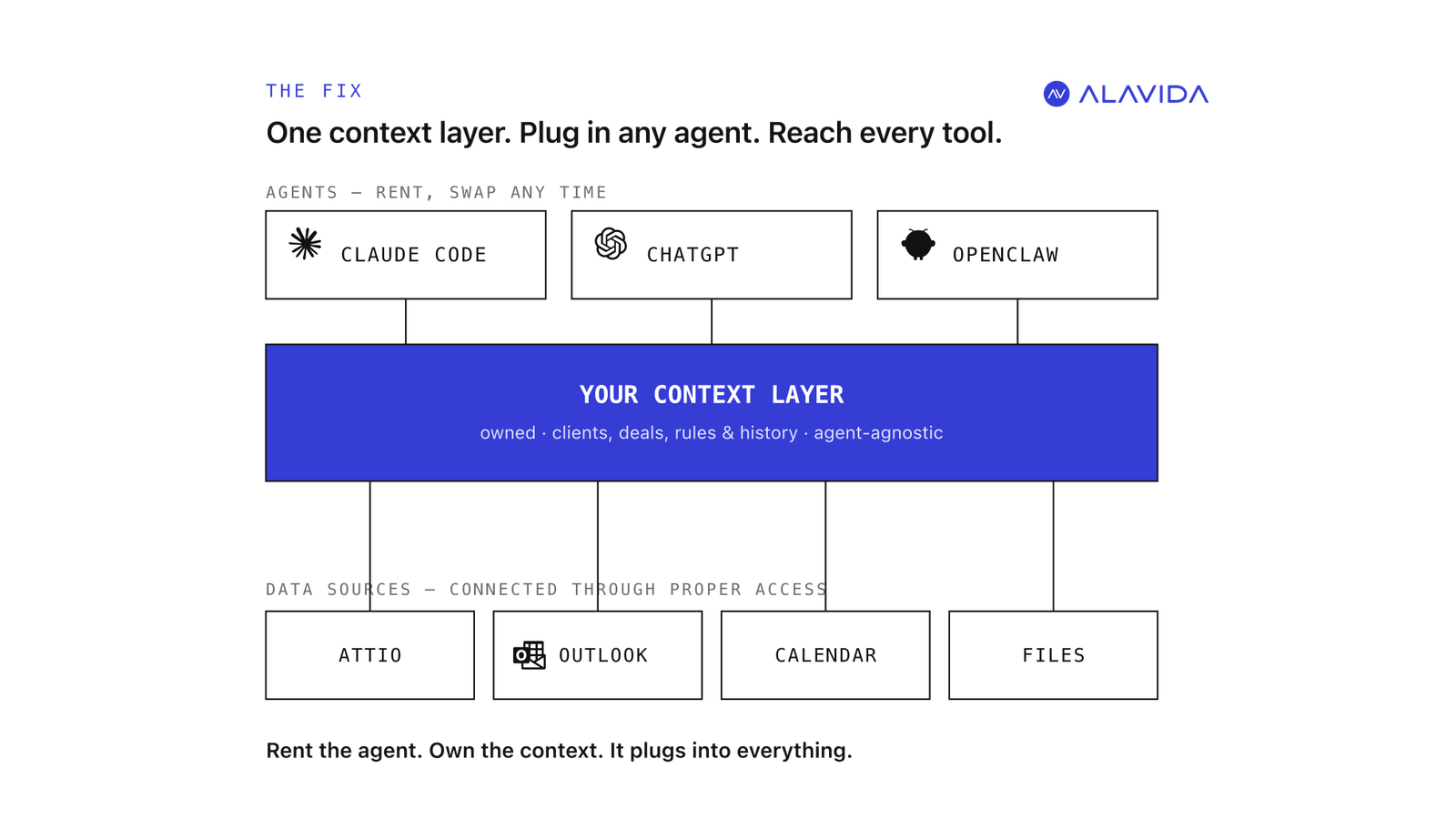Screen dimensions: 1456x819
Task: Select the OpenClaw agent box
Action: (1017, 255)
